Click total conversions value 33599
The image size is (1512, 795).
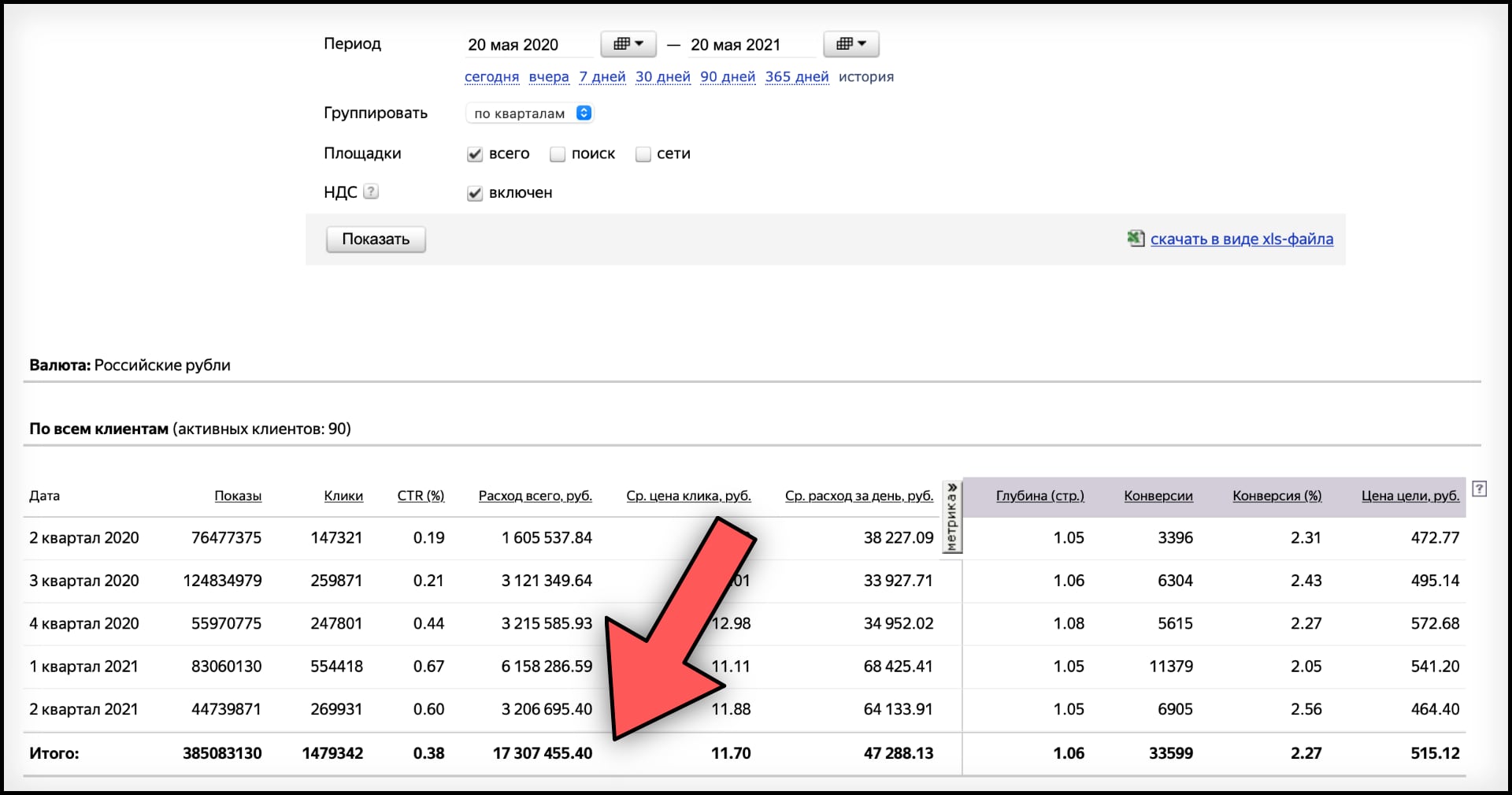[x=1171, y=753]
